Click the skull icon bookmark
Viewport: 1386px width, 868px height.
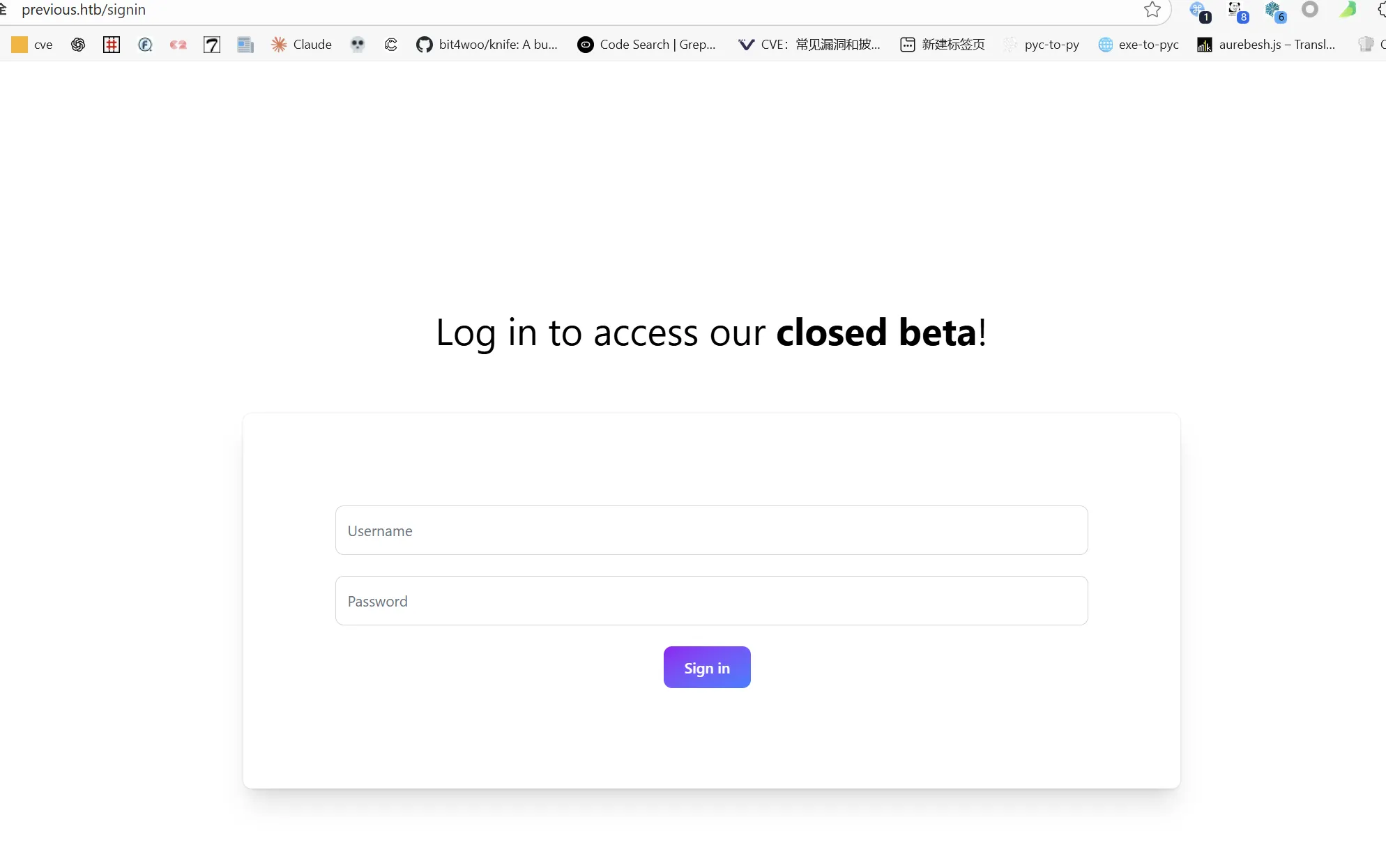coord(358,45)
